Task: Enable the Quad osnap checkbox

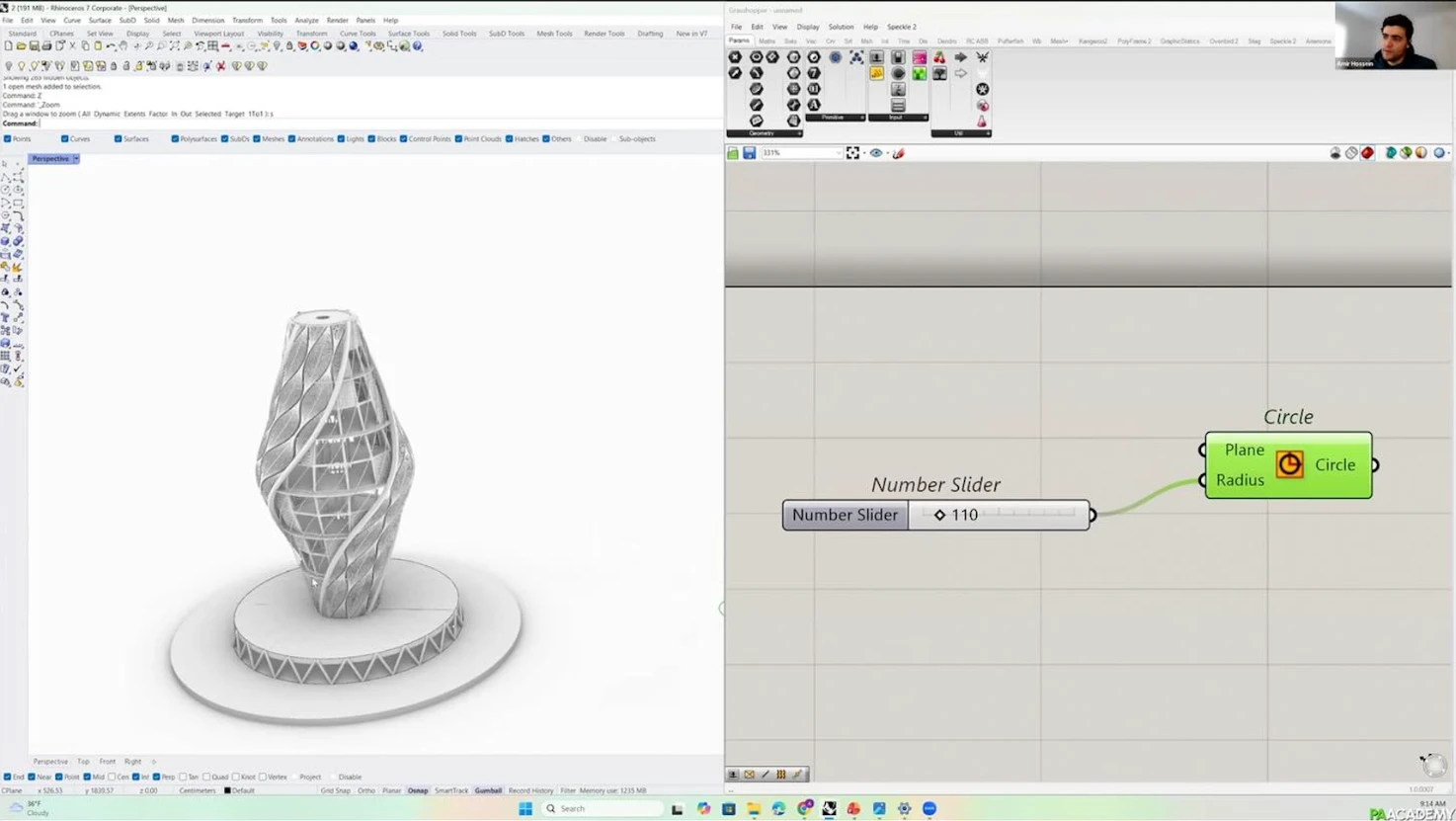Action: [x=206, y=777]
